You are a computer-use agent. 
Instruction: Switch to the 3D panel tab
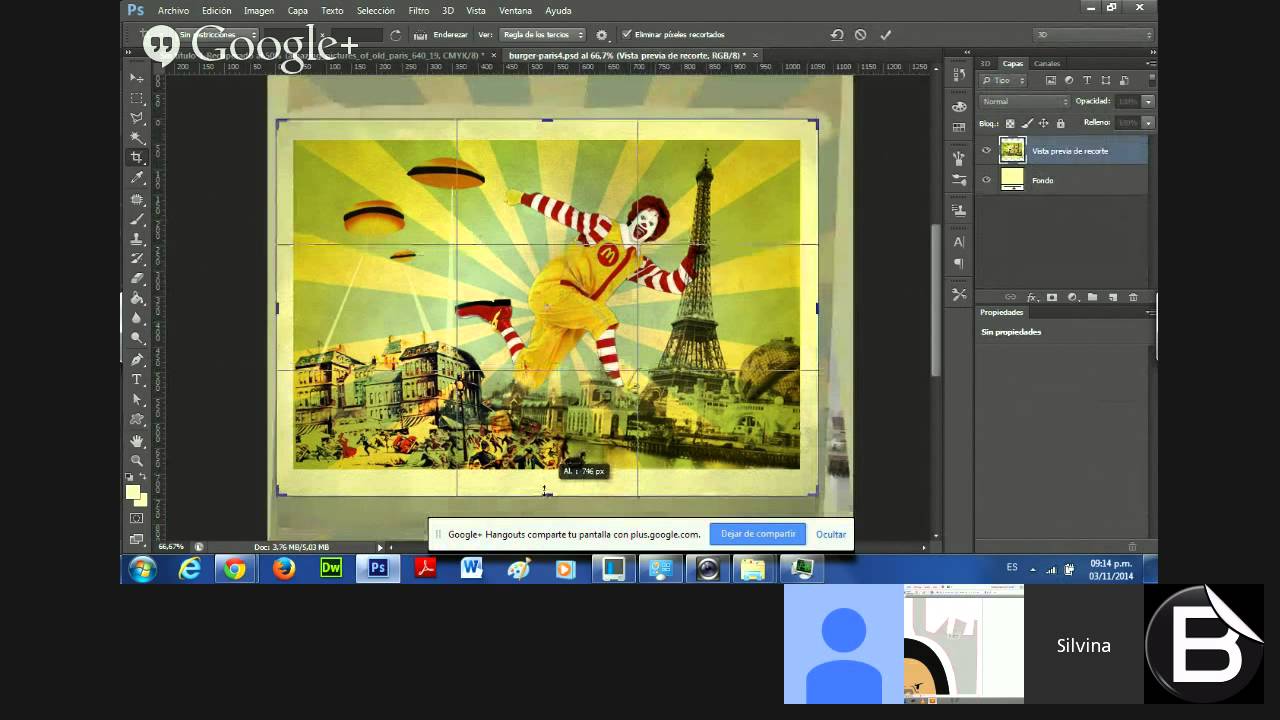pyautogui.click(x=985, y=63)
